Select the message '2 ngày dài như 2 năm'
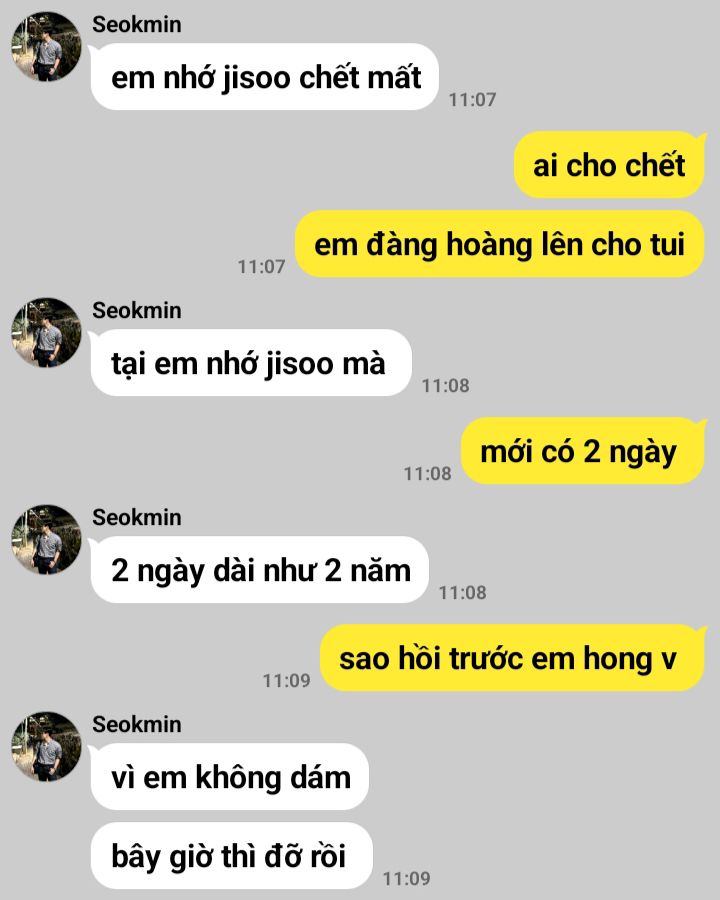 click(260, 570)
